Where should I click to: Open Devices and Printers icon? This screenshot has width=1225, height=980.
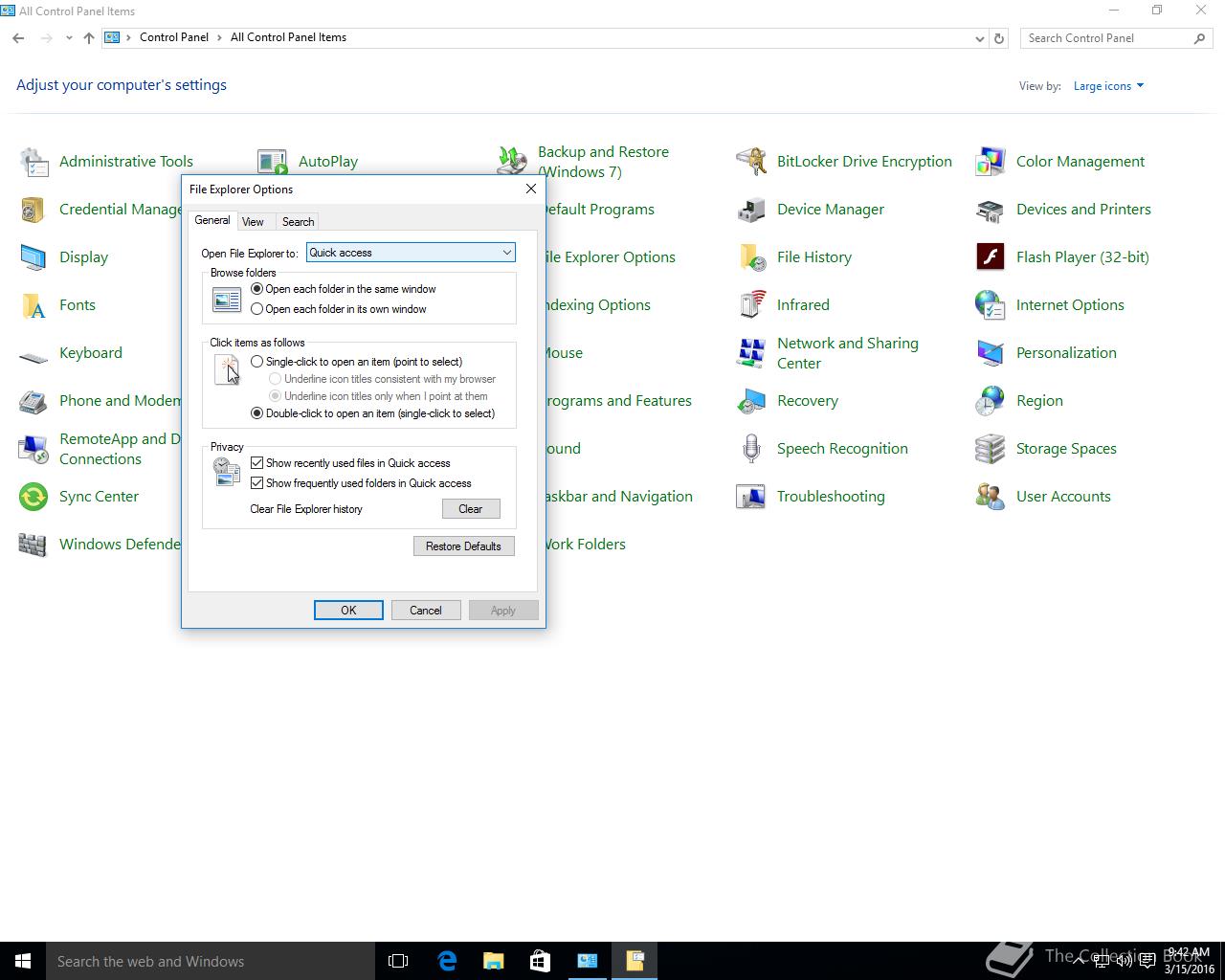pyautogui.click(x=991, y=210)
